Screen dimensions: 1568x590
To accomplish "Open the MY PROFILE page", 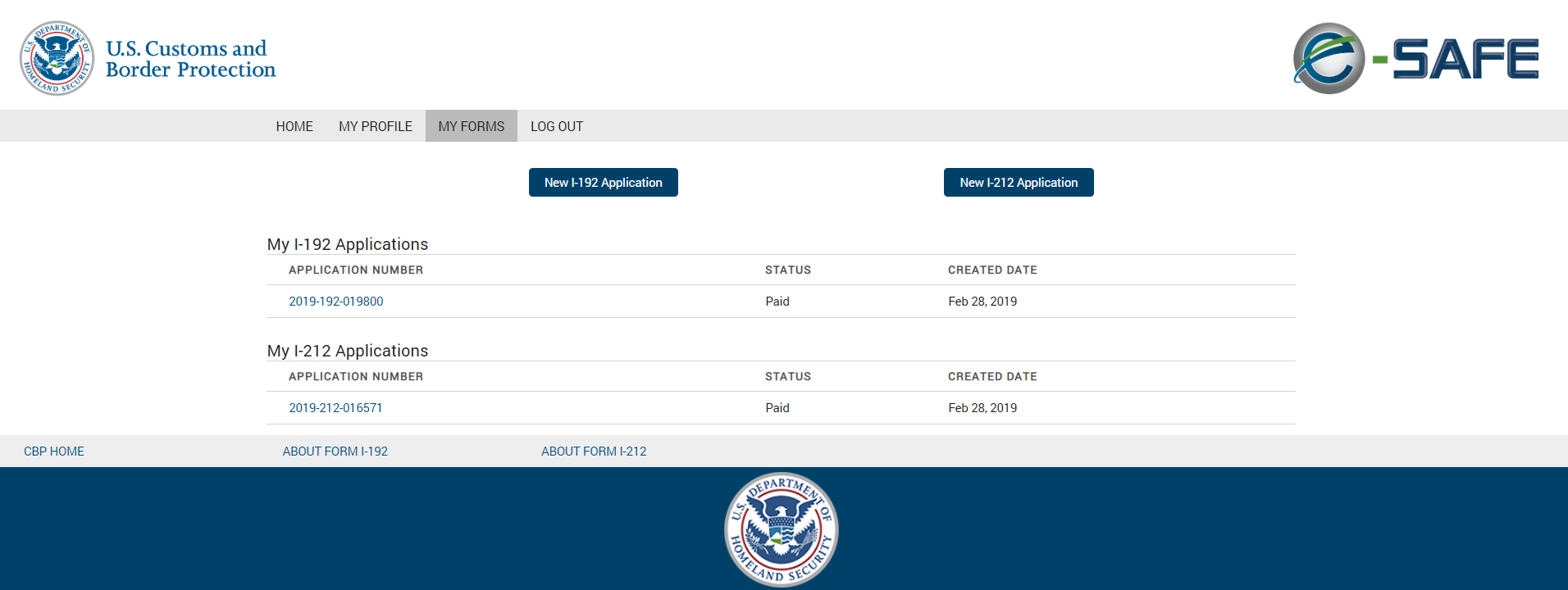I will point(376,126).
